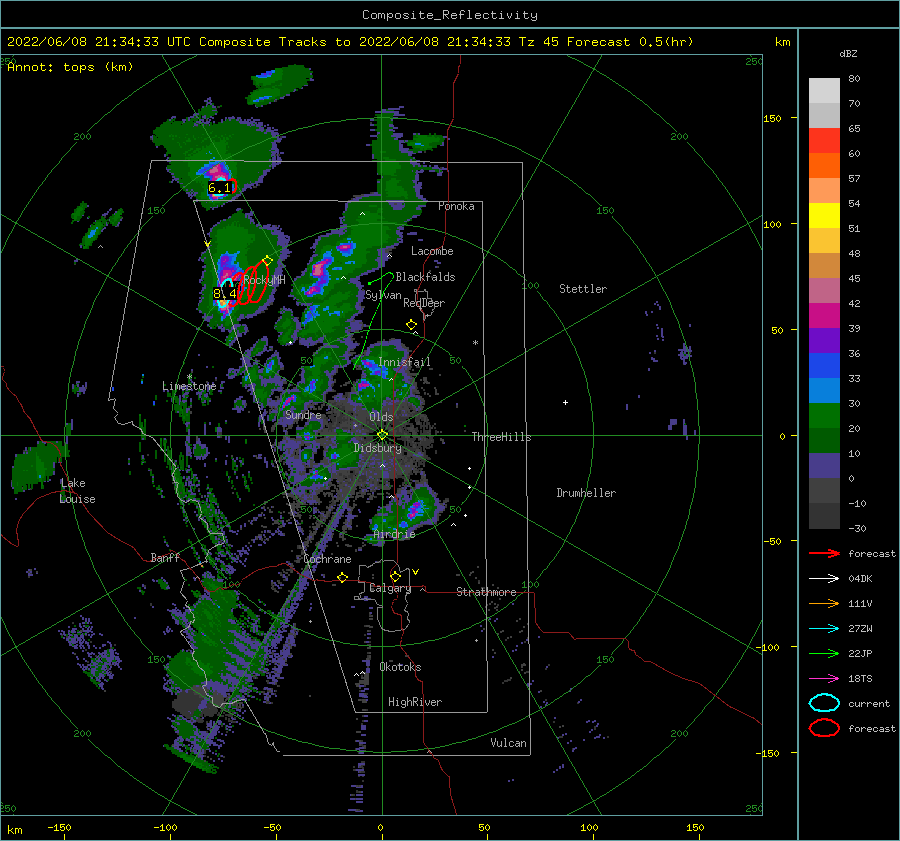900x841 pixels.
Task: Click the Composite_Reflectivity title
Action: [x=449, y=15]
